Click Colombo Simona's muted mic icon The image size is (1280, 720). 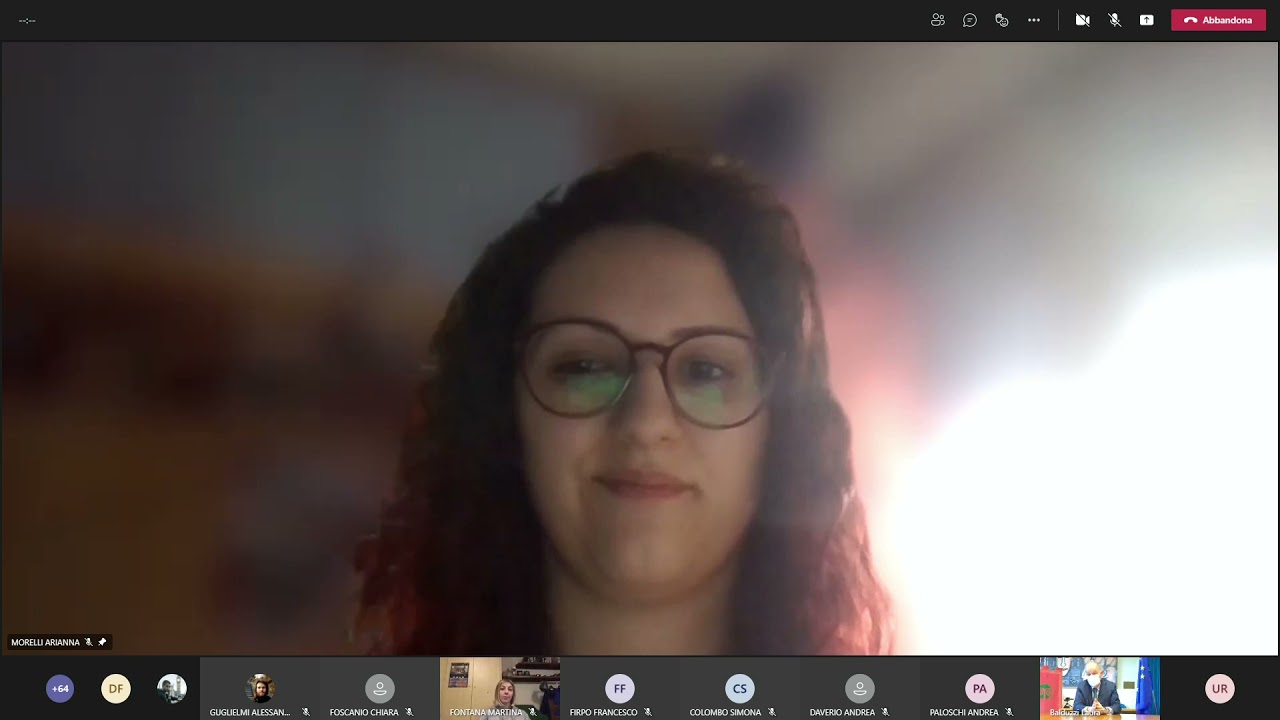click(772, 712)
